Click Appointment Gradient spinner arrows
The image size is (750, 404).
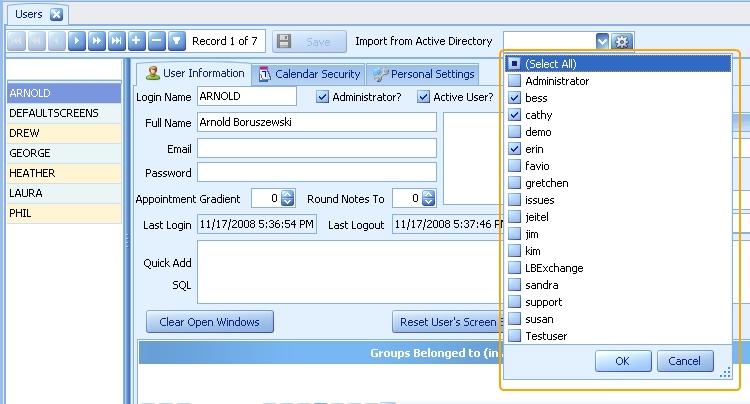pyautogui.click(x=287, y=198)
